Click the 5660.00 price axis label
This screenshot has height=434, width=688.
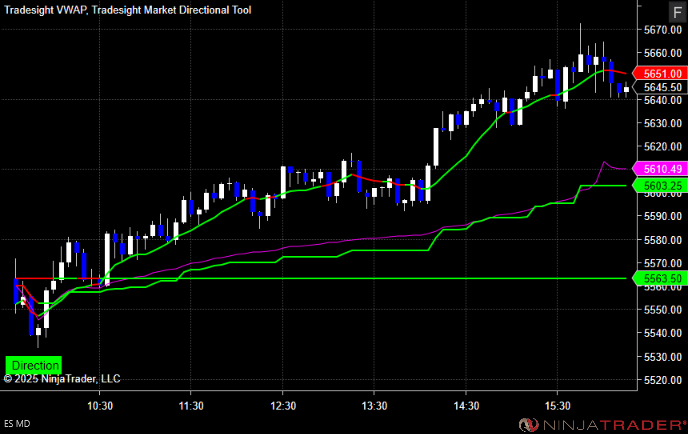point(663,53)
